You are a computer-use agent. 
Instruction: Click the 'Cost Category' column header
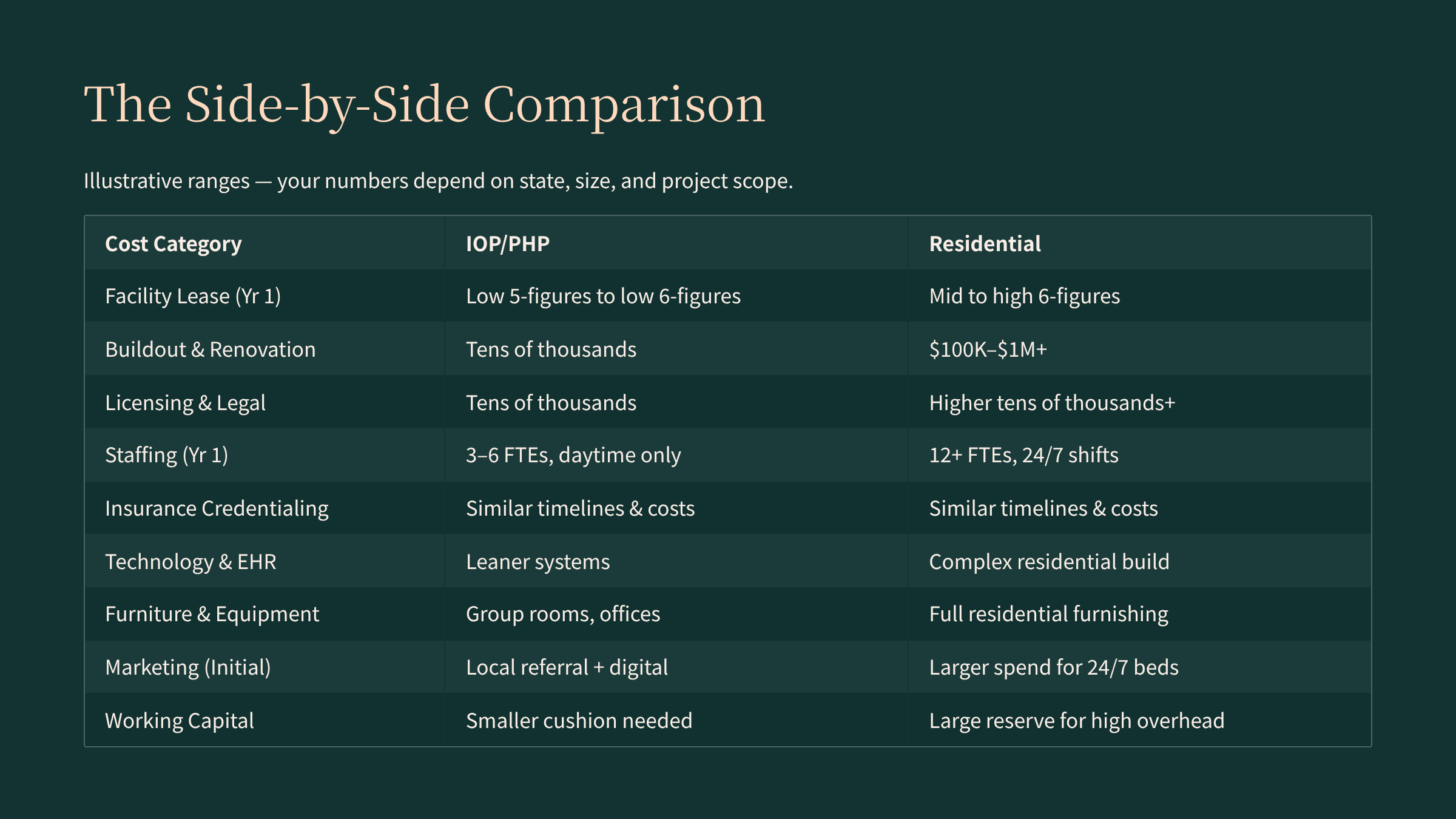point(173,244)
